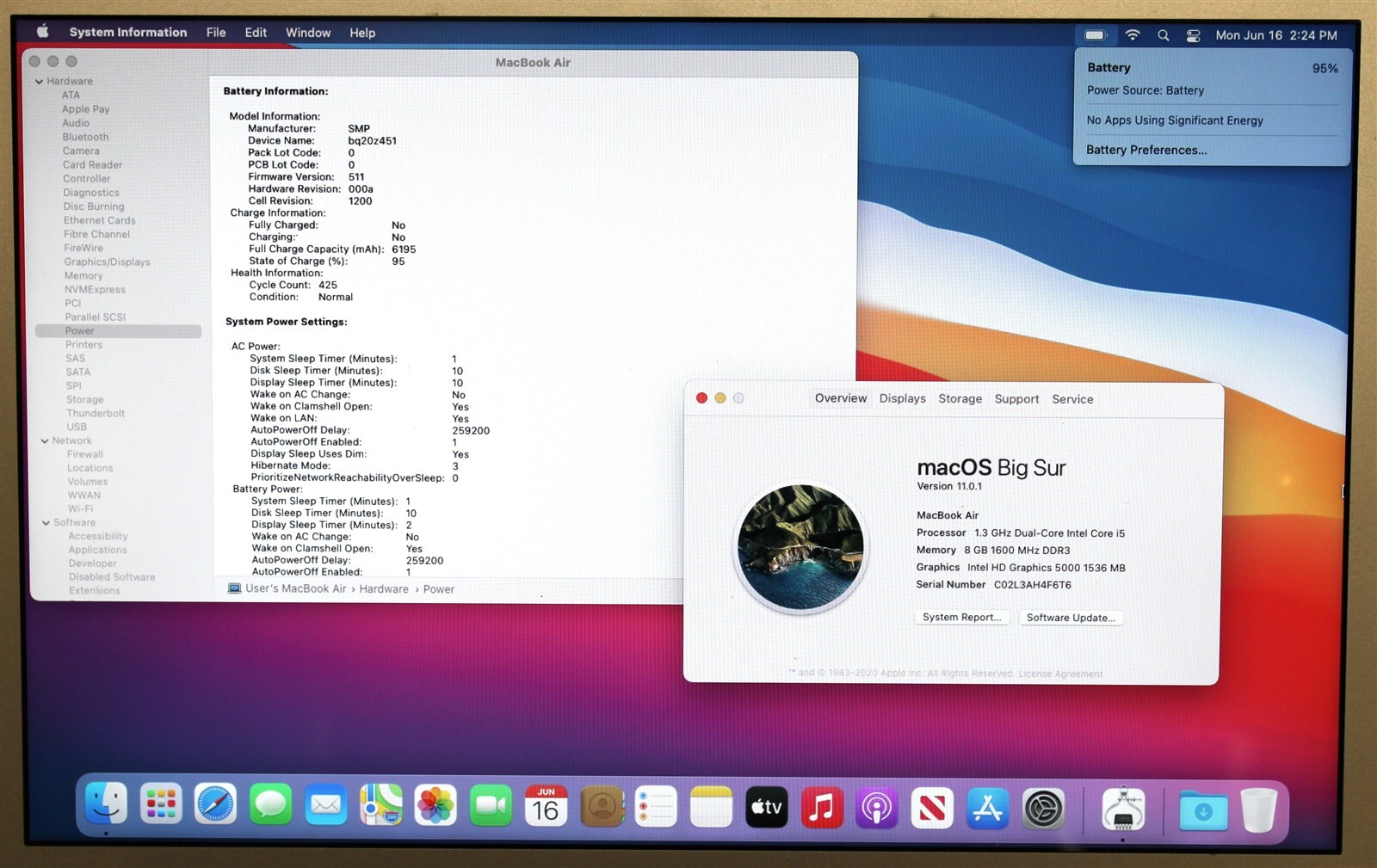Open Music app in dock
The image size is (1377, 868).
click(x=822, y=807)
